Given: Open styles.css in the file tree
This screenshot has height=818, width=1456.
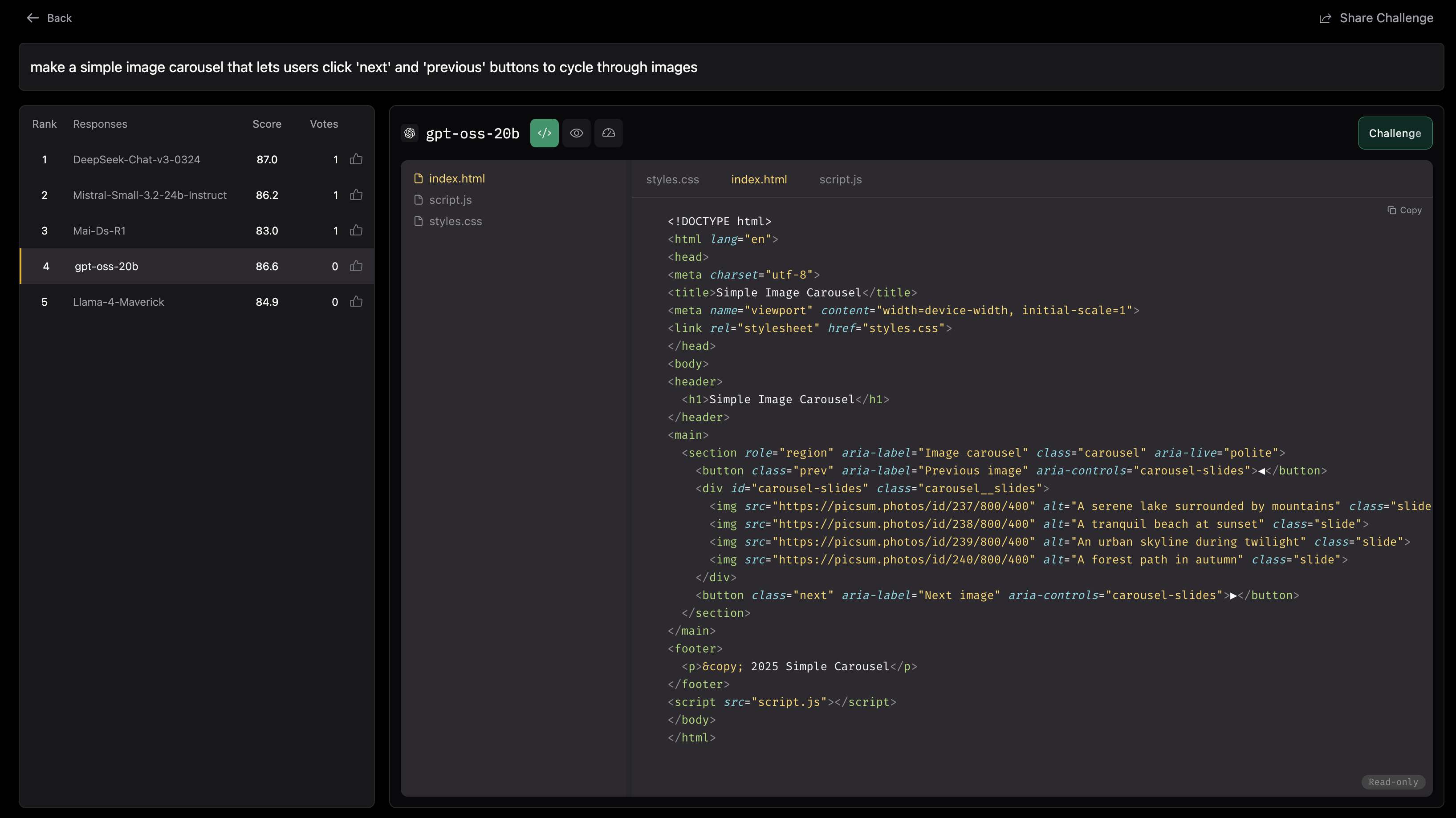Looking at the screenshot, I should point(455,222).
